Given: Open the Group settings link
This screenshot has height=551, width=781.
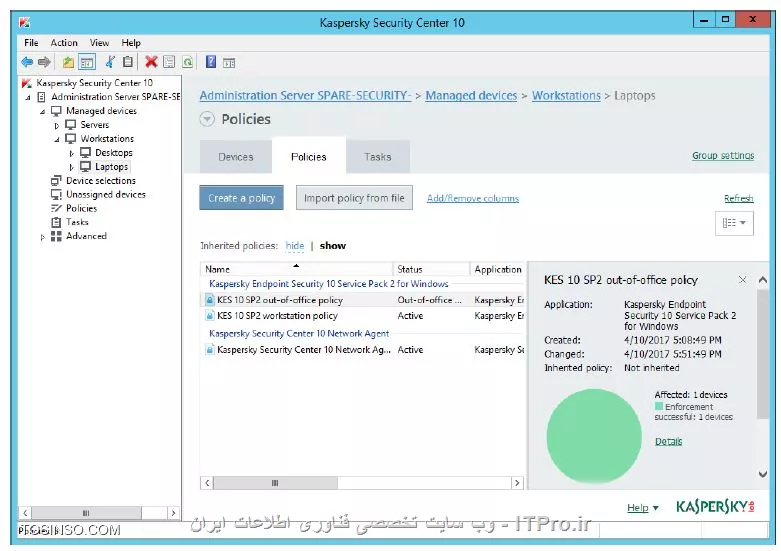Looking at the screenshot, I should point(723,155).
